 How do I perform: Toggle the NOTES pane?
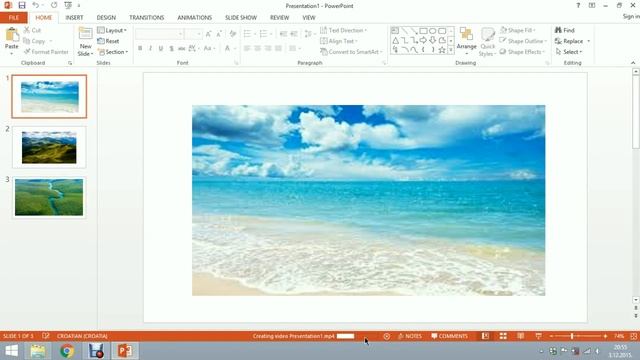click(x=410, y=336)
